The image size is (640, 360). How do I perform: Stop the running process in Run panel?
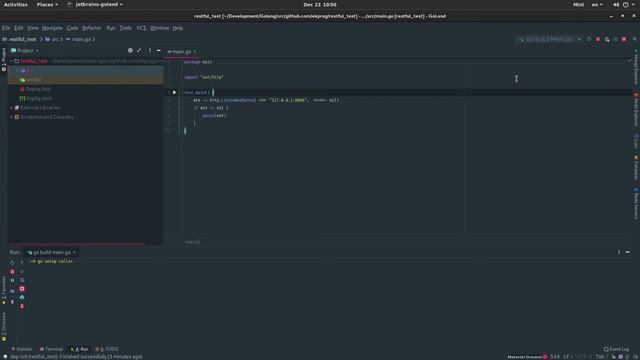tap(12, 271)
